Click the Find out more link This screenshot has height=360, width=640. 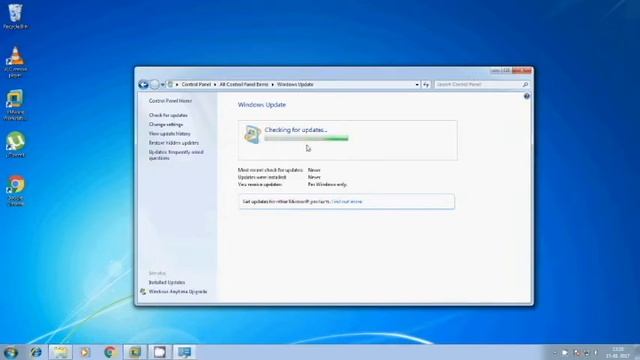coord(347,202)
